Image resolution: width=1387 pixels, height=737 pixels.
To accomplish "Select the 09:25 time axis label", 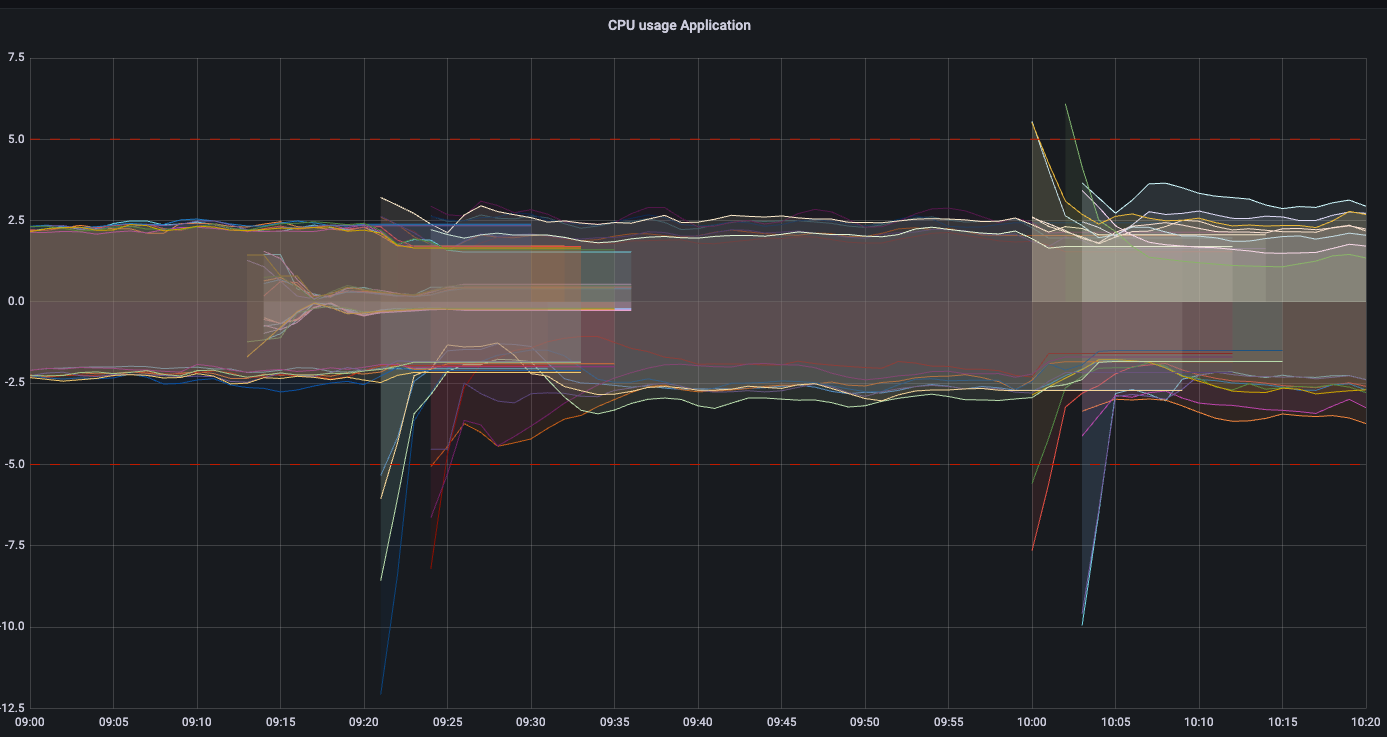I will tap(447, 722).
